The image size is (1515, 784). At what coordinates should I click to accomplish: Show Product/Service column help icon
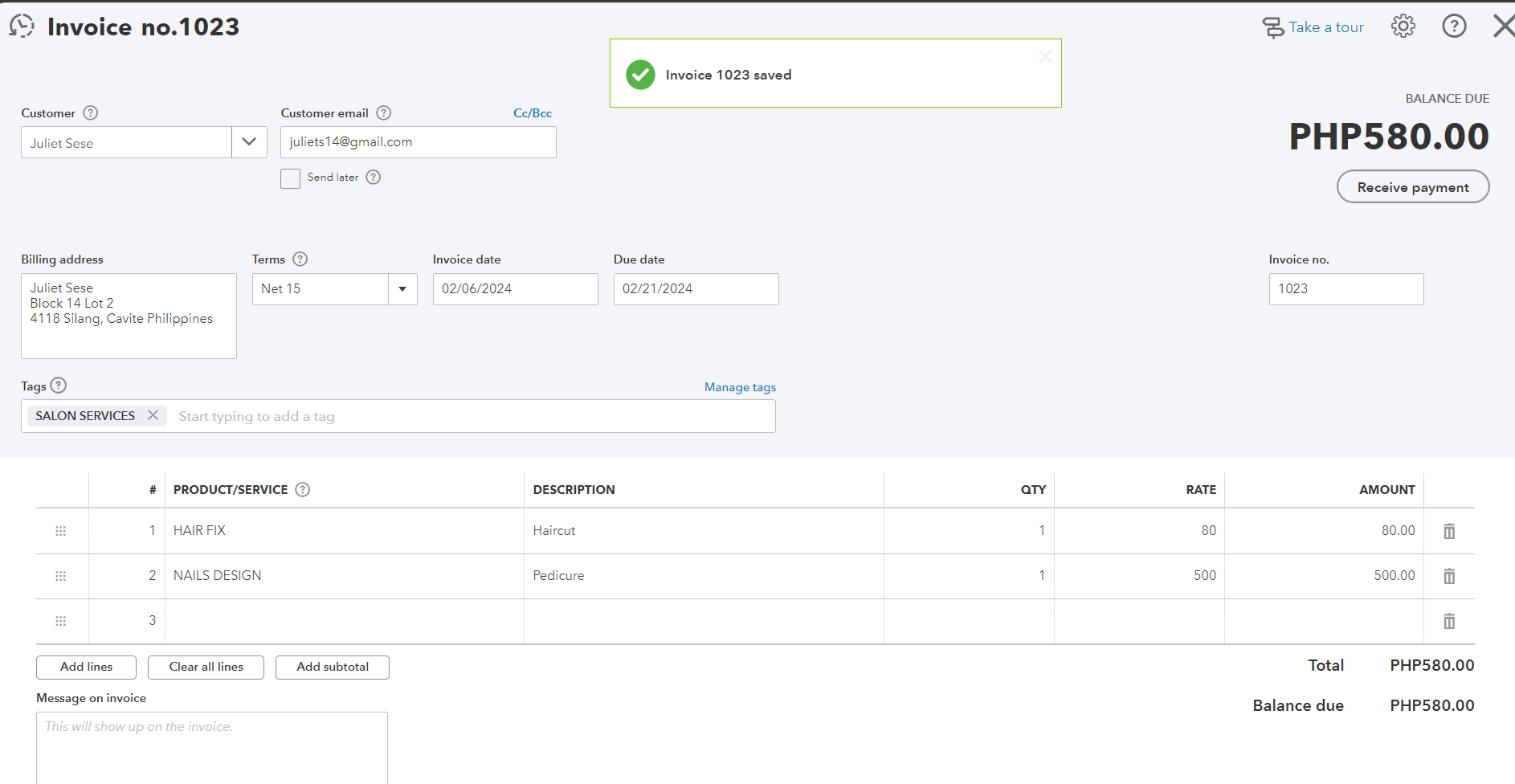303,490
